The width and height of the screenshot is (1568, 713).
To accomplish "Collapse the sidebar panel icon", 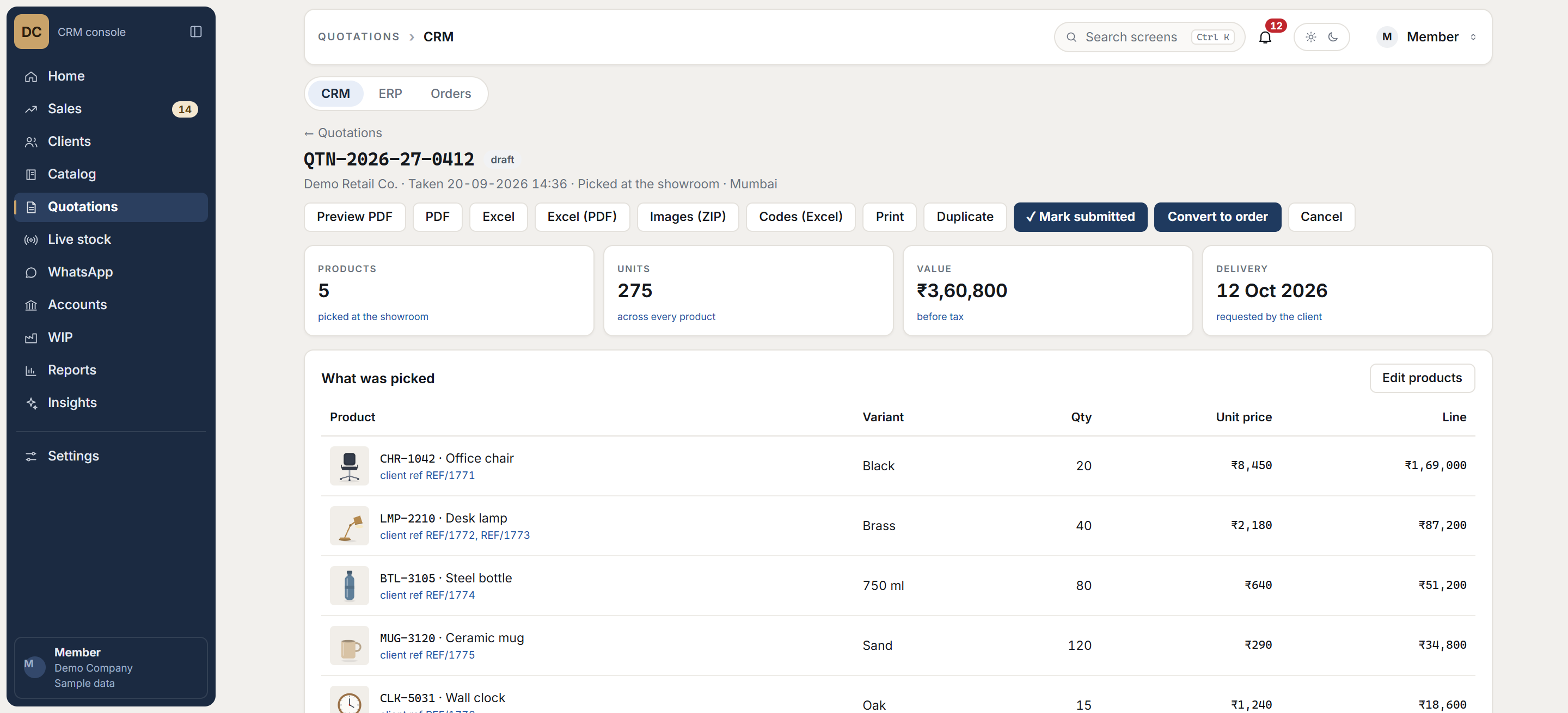I will click(195, 32).
